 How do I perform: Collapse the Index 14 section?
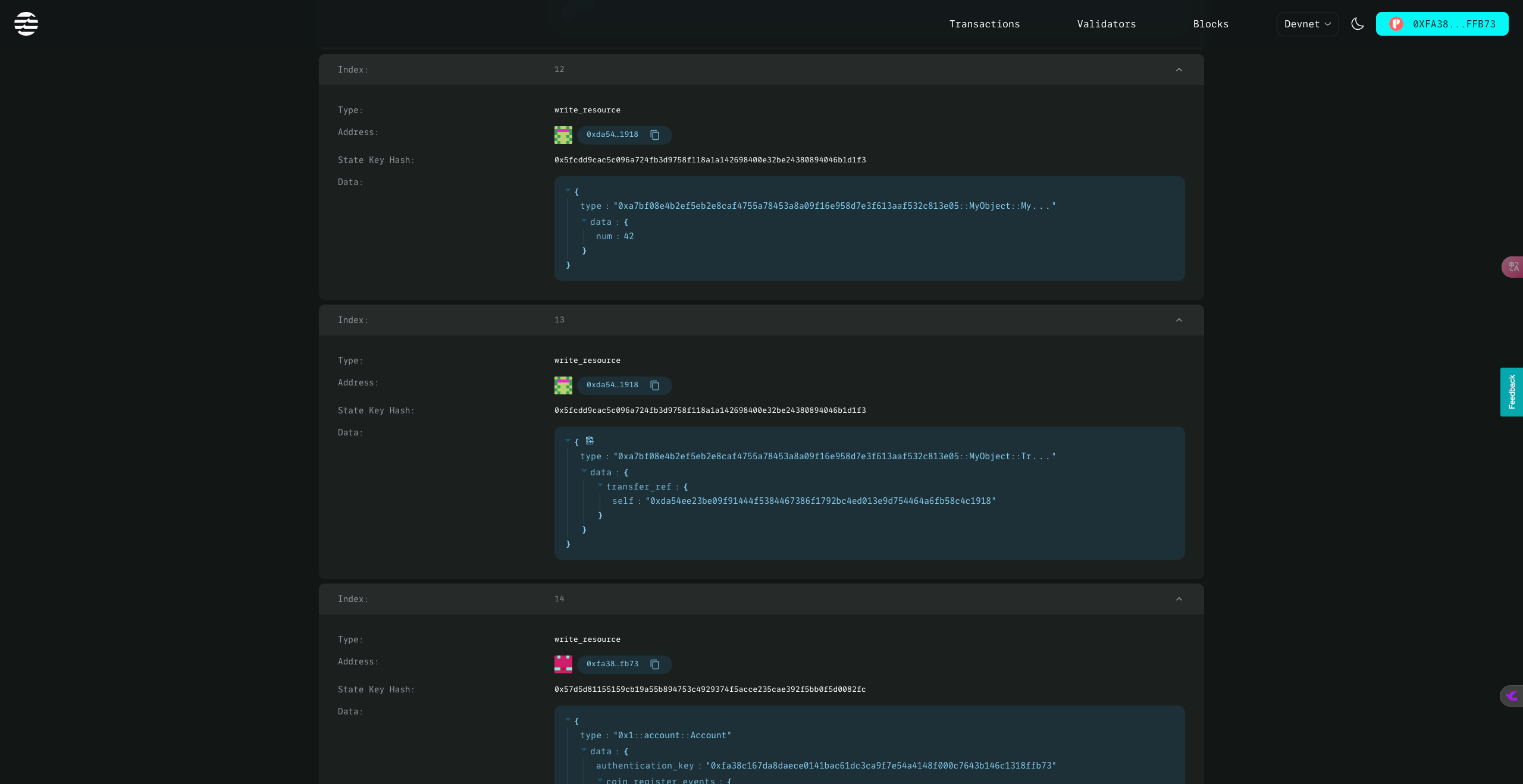tap(1179, 599)
